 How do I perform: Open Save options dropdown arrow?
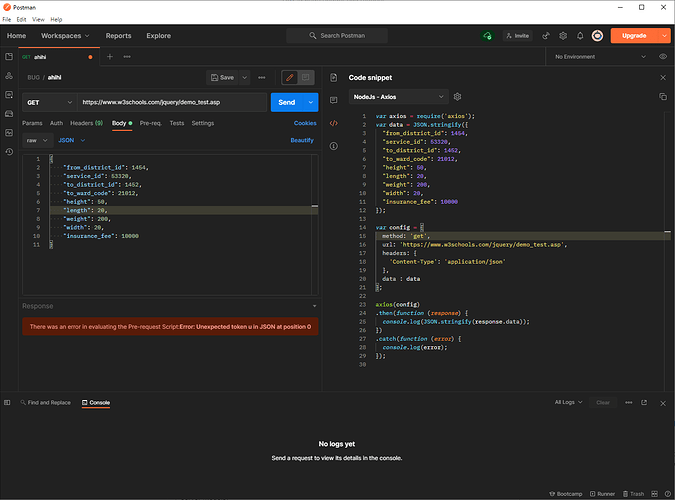[x=245, y=78]
